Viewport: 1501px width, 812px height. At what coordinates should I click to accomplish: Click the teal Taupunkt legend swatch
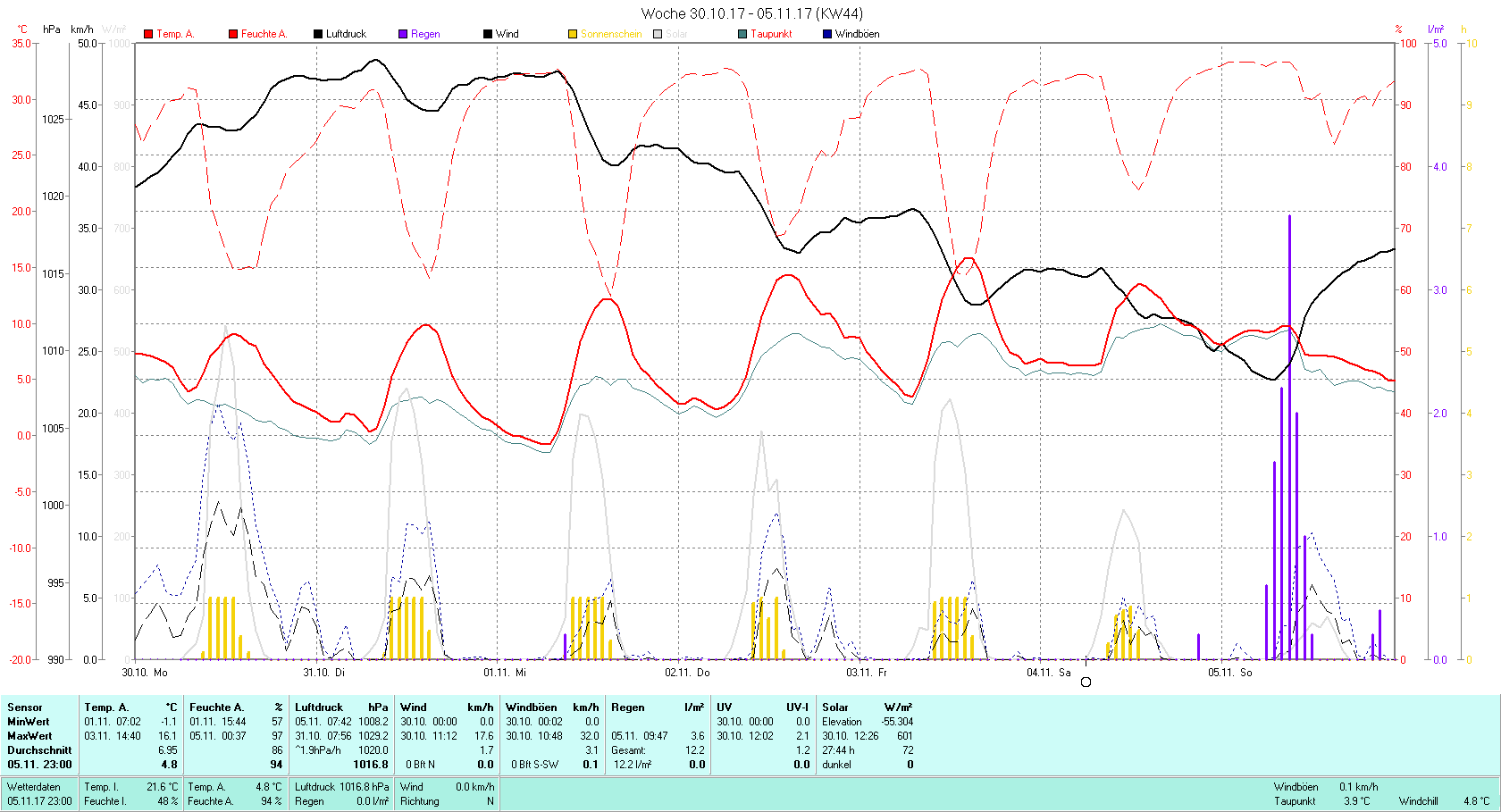(742, 34)
